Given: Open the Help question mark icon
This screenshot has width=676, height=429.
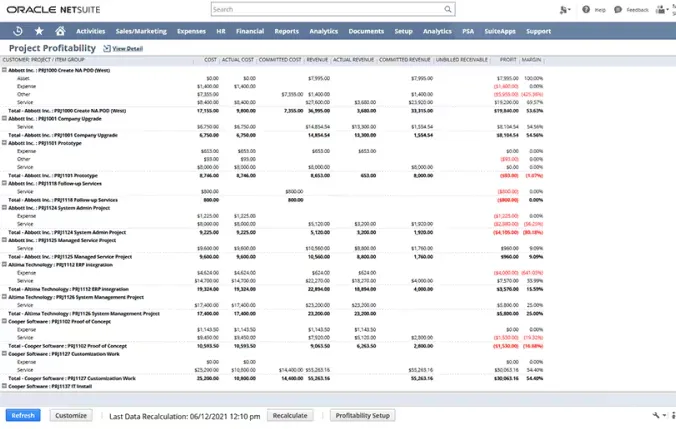Looking at the screenshot, I should [x=586, y=10].
